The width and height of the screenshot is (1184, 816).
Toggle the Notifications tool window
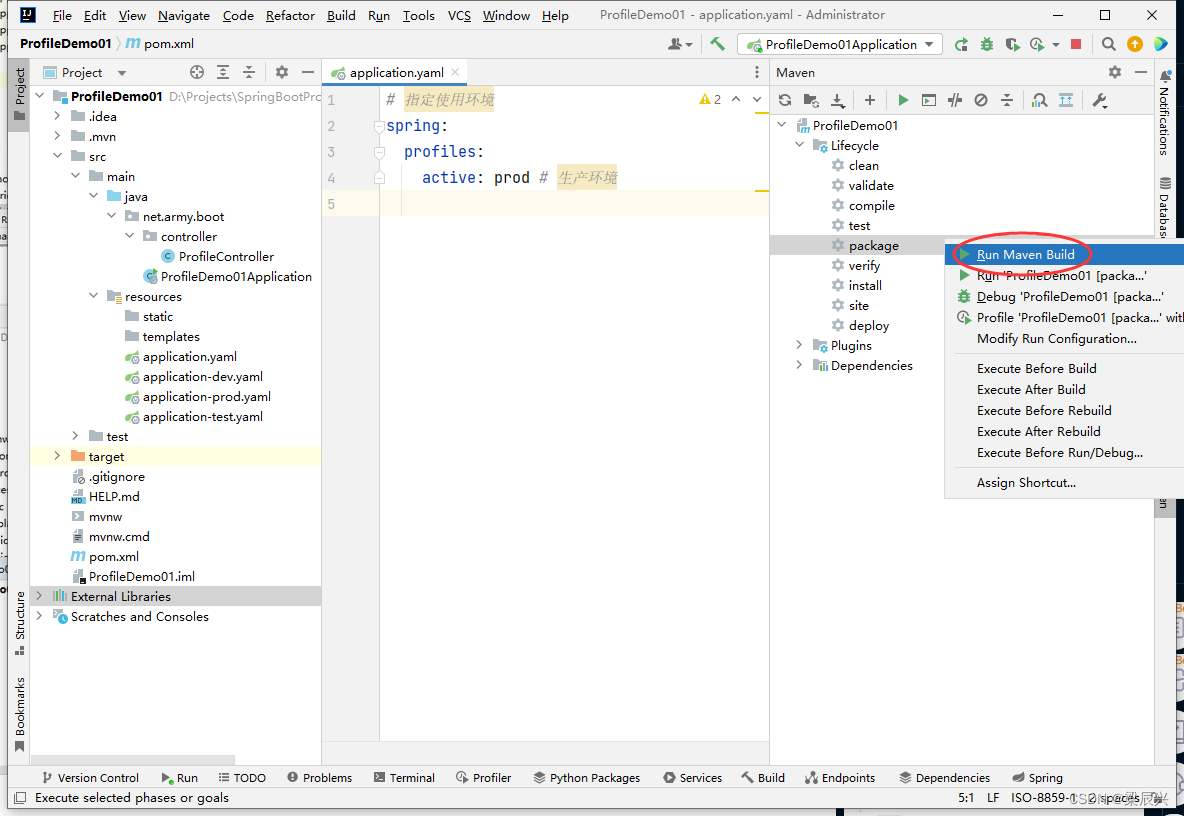(x=1164, y=112)
